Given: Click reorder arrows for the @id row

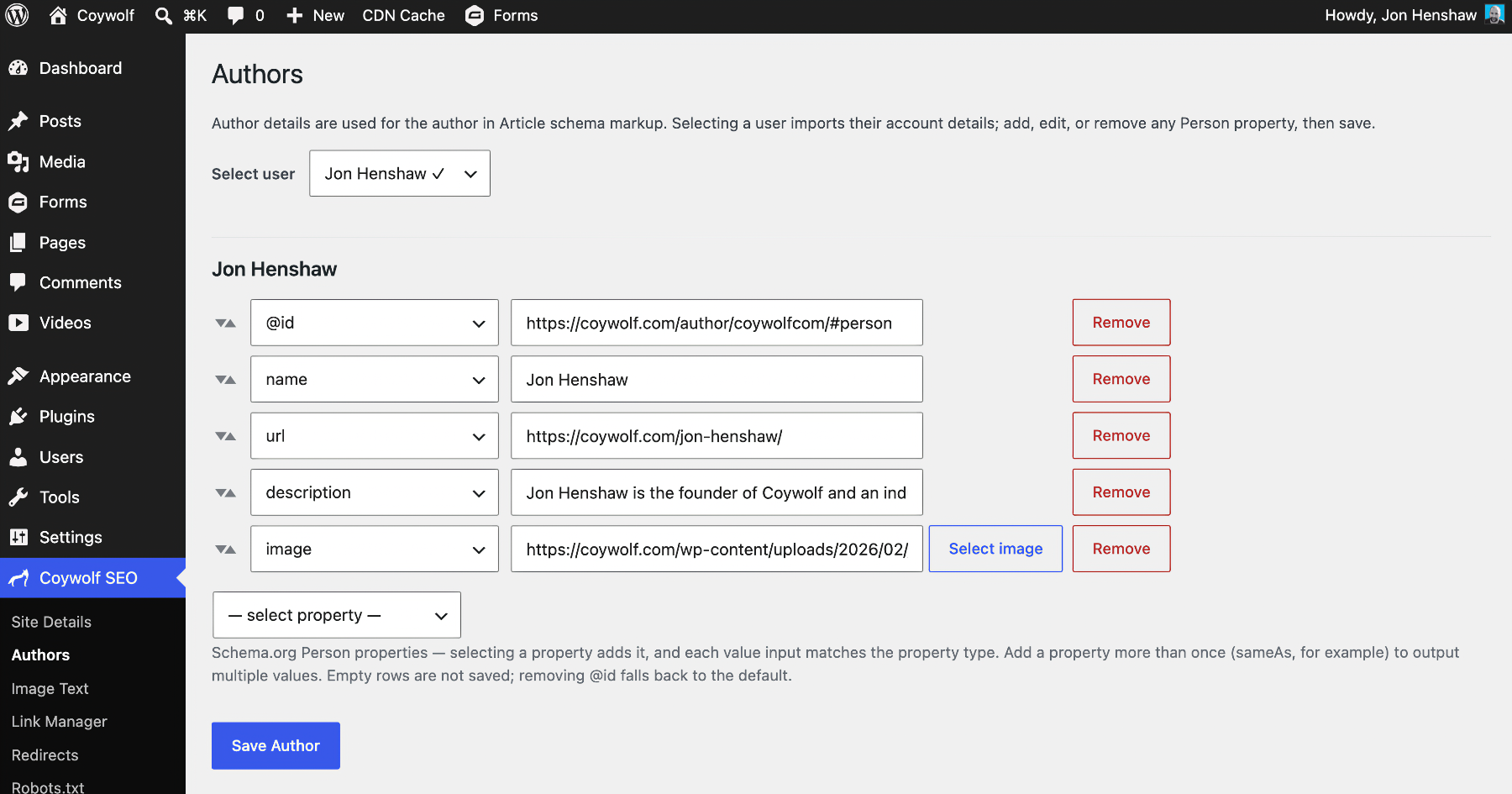Looking at the screenshot, I should [x=225, y=323].
